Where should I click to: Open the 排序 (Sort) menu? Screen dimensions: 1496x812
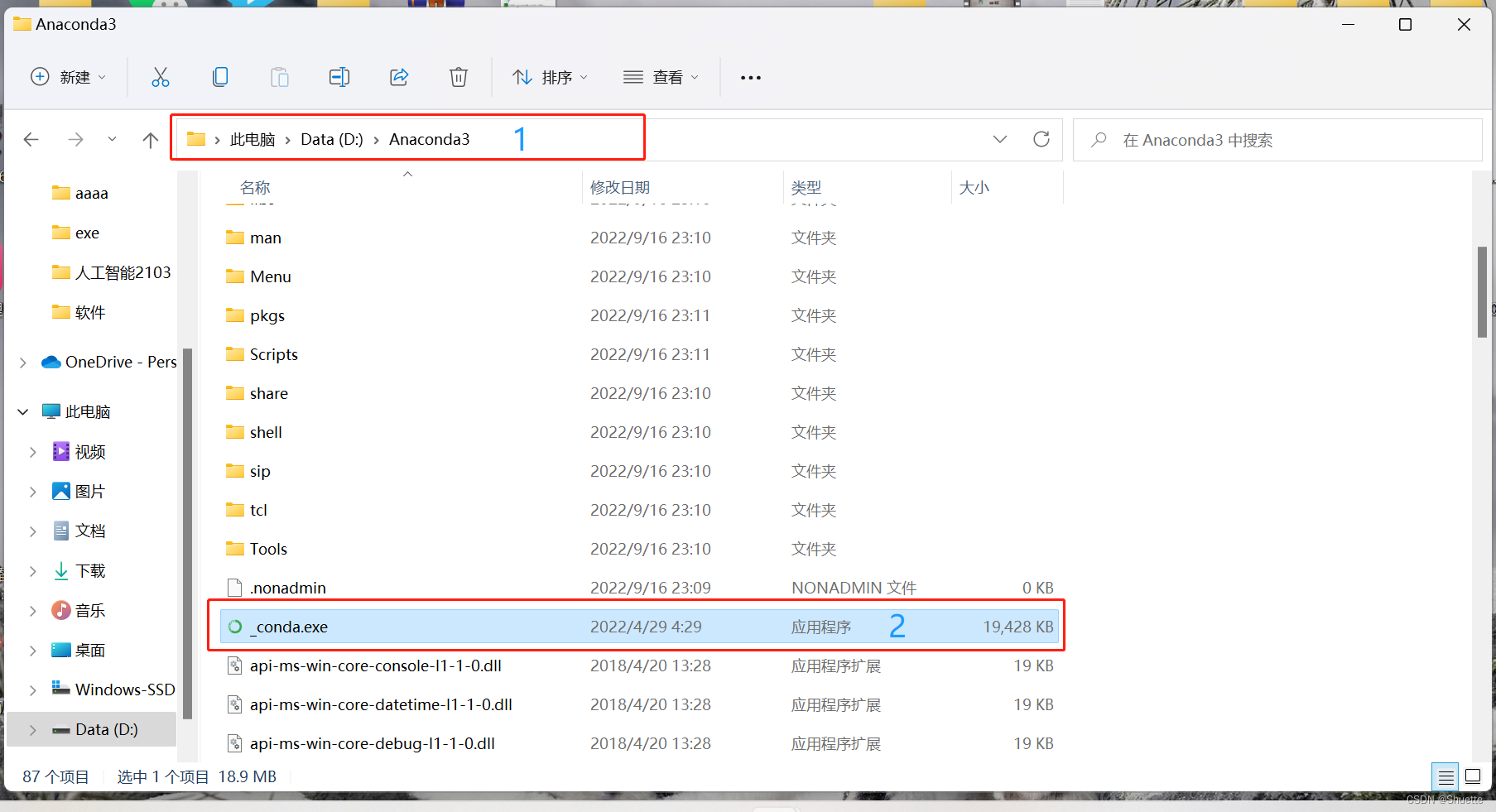click(551, 77)
